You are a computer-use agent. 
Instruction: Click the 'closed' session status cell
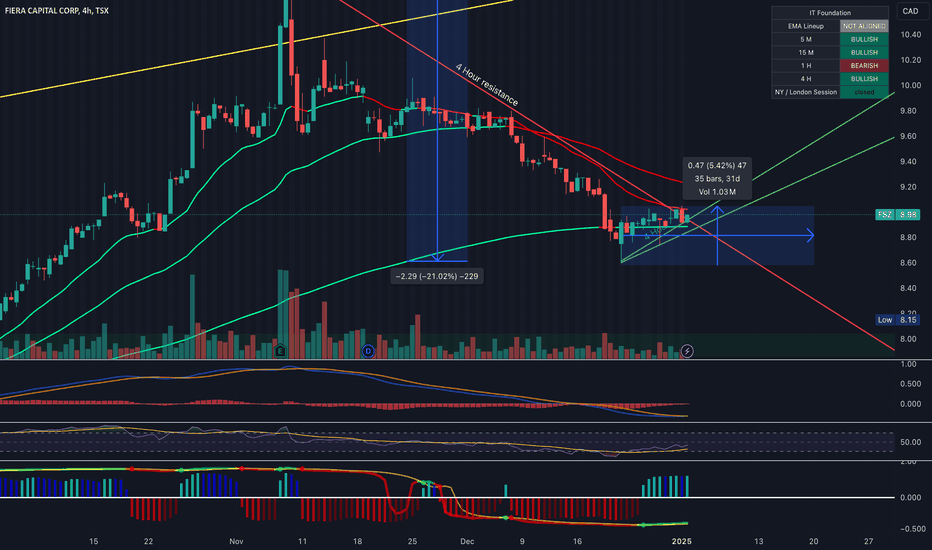click(x=864, y=92)
